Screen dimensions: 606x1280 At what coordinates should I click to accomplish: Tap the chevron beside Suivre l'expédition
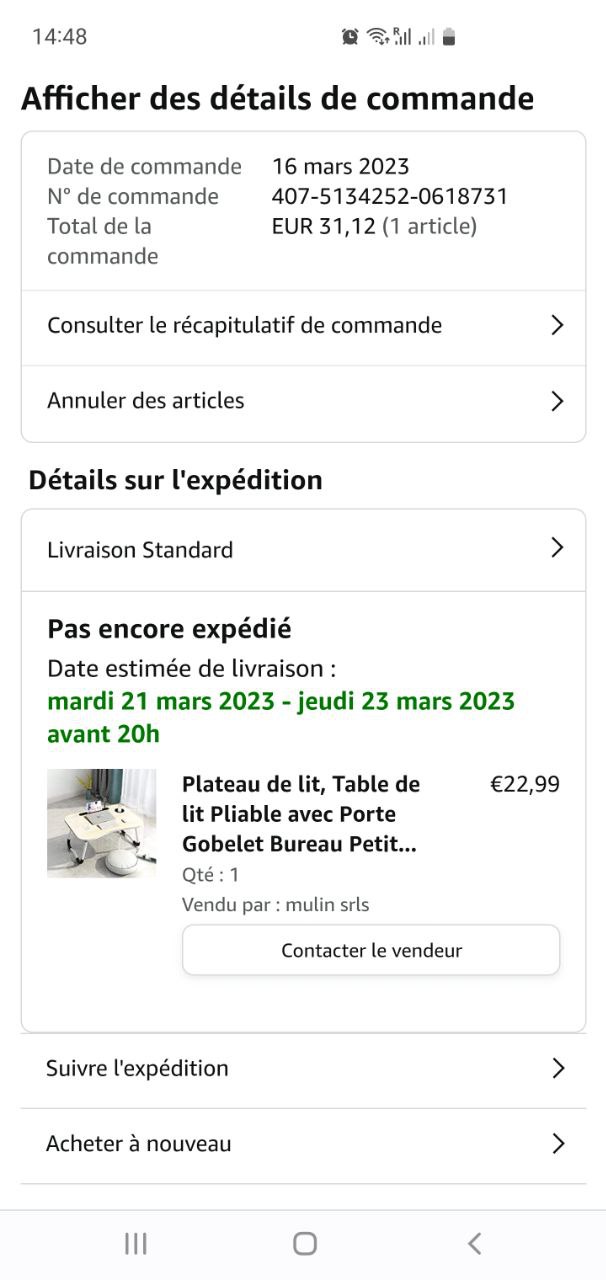pyautogui.click(x=558, y=1068)
